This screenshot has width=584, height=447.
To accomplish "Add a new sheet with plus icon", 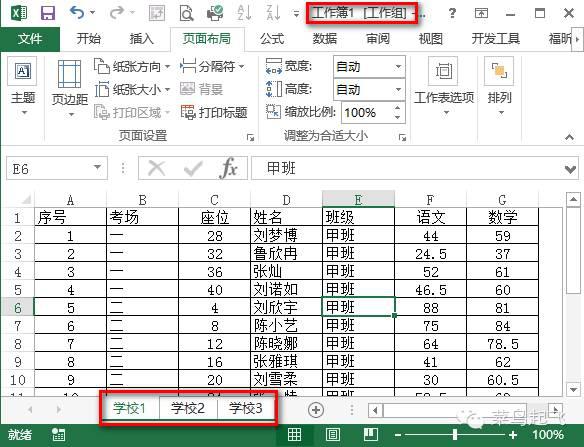I will click(316, 410).
